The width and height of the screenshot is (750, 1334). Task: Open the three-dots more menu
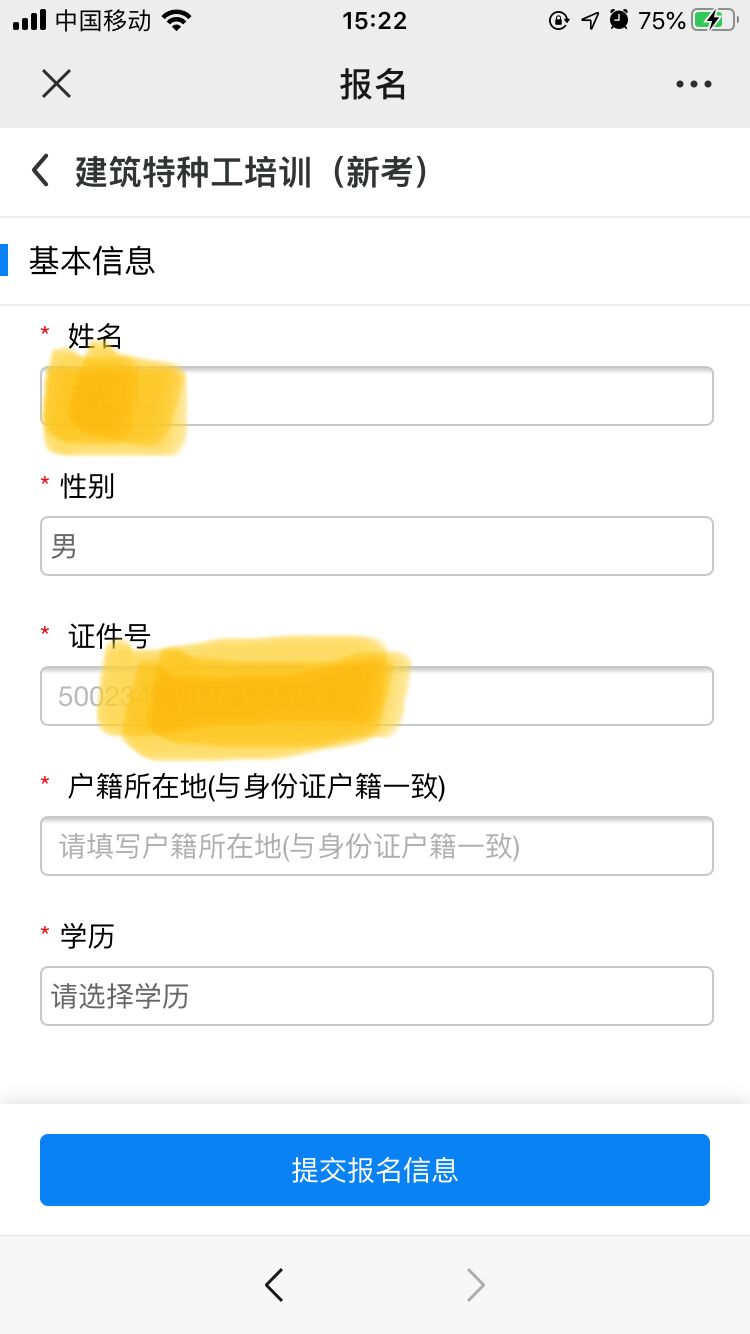tap(693, 84)
